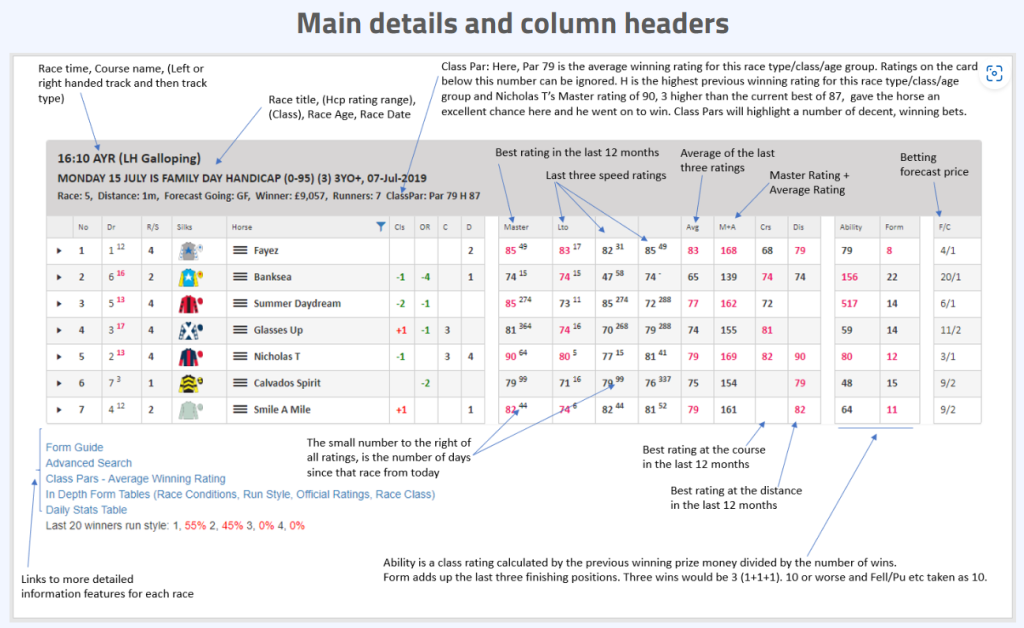Click Smile A Mile's silks icon
The height and width of the screenshot is (628, 1024).
191,410
